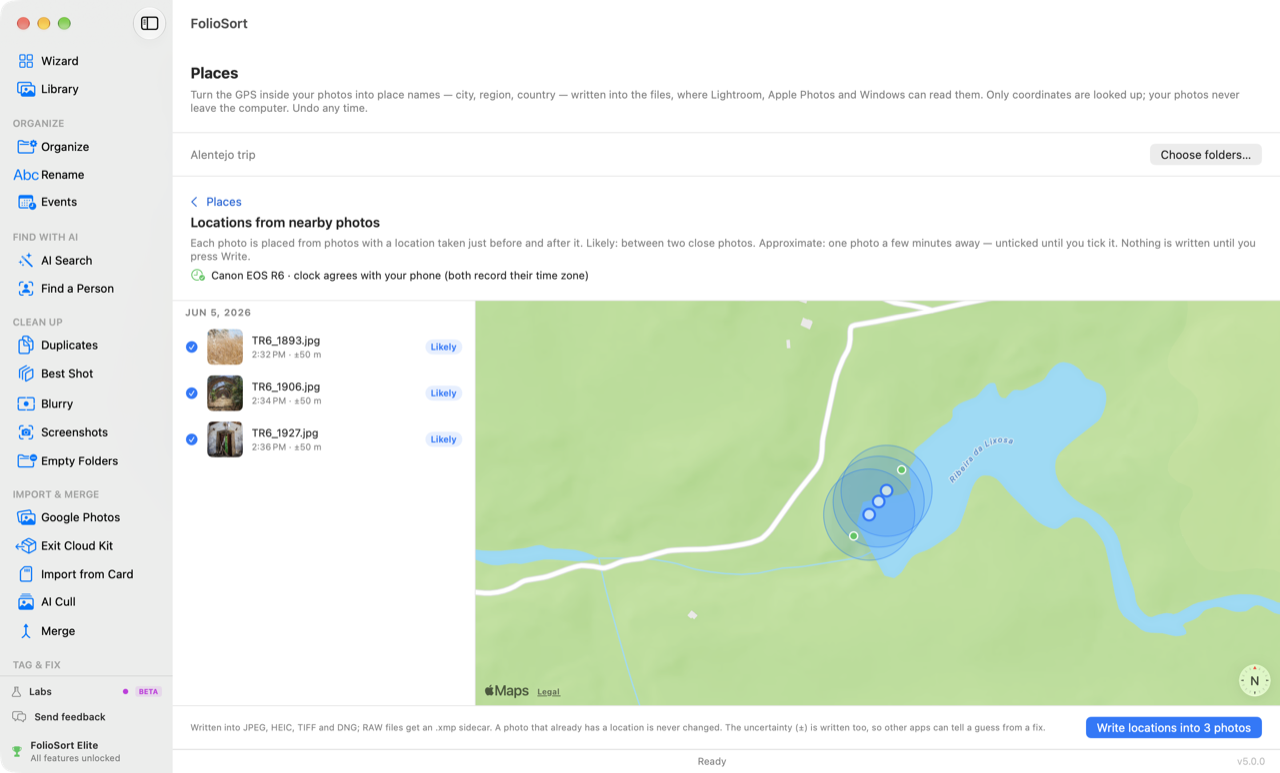Open the Rename Abc icon
Image resolution: width=1280 pixels, height=773 pixels.
26,175
